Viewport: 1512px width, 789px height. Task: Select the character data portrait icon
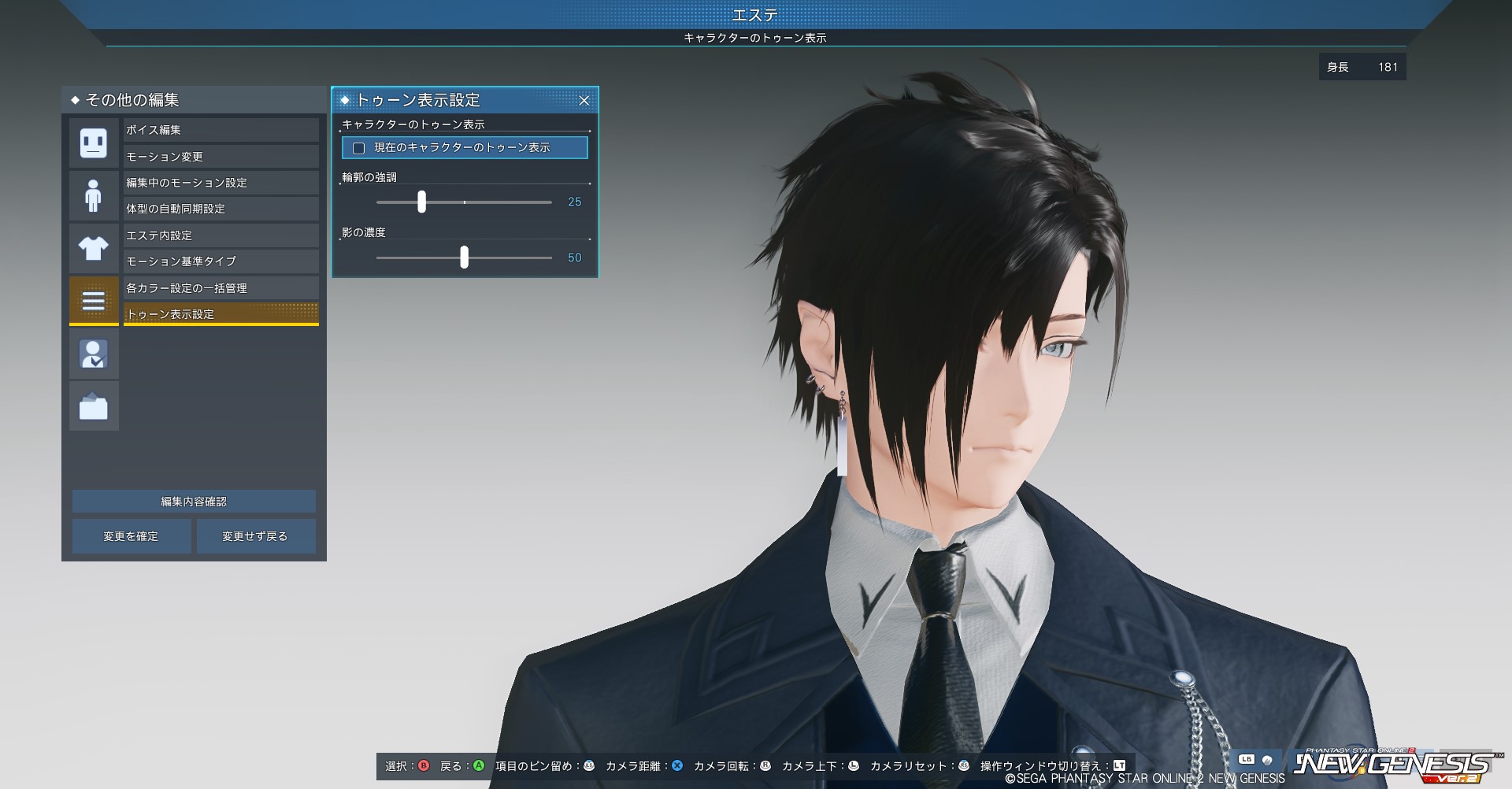click(x=94, y=354)
